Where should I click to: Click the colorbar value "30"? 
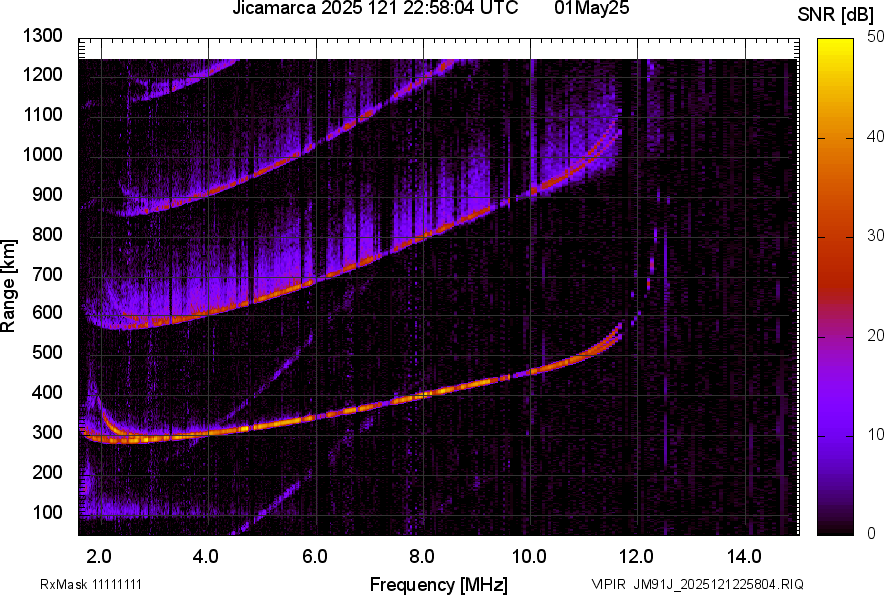coord(874,235)
